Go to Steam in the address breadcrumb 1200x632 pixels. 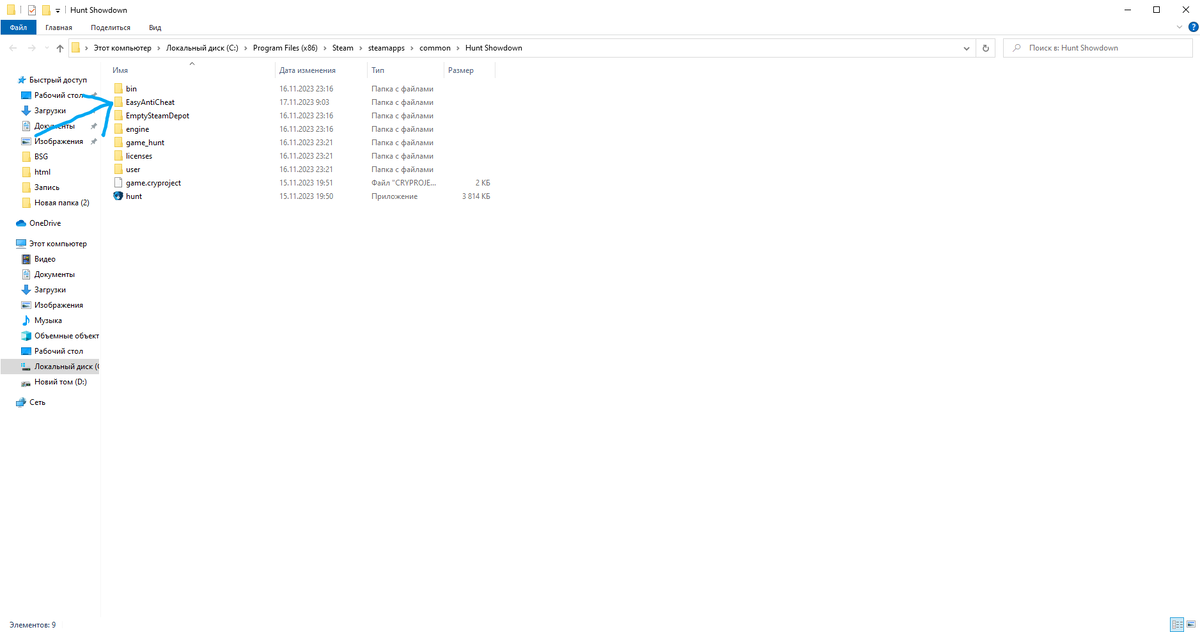click(345, 48)
